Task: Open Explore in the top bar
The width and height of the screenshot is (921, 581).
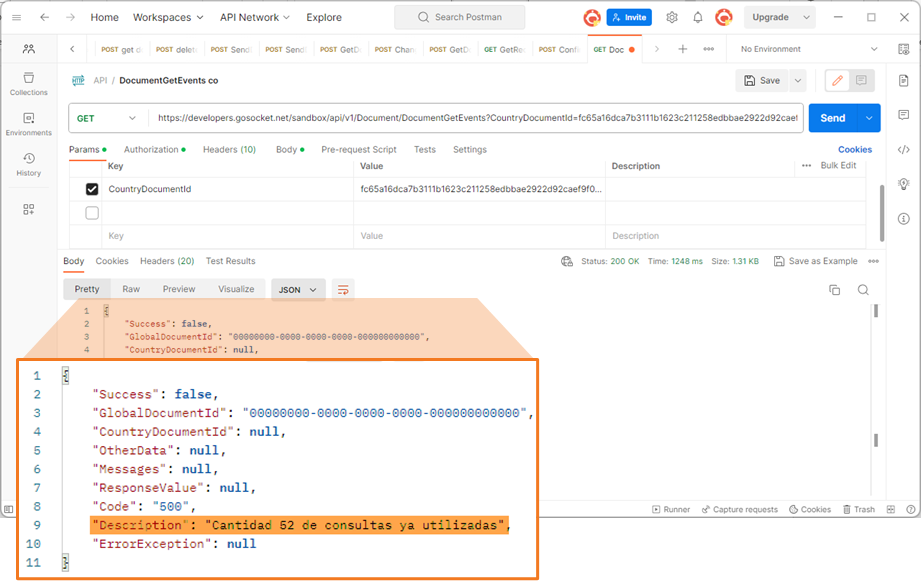Action: click(324, 18)
